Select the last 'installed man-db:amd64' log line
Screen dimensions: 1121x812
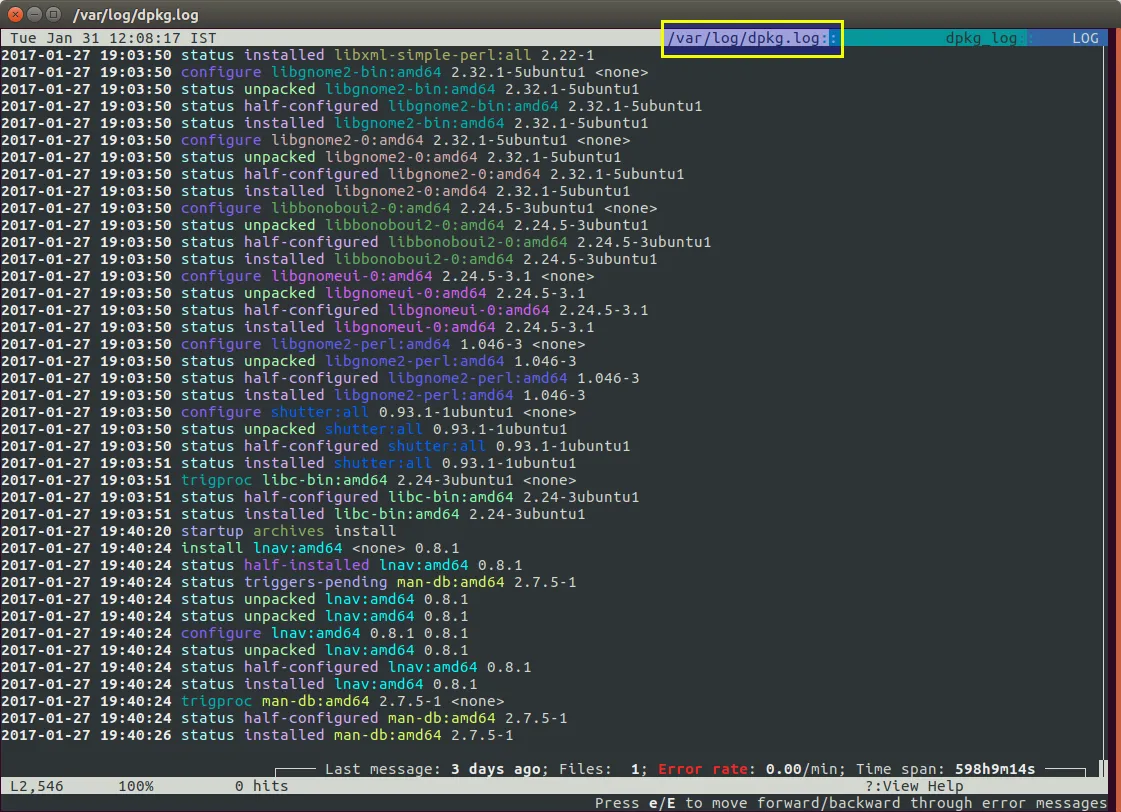click(346, 735)
